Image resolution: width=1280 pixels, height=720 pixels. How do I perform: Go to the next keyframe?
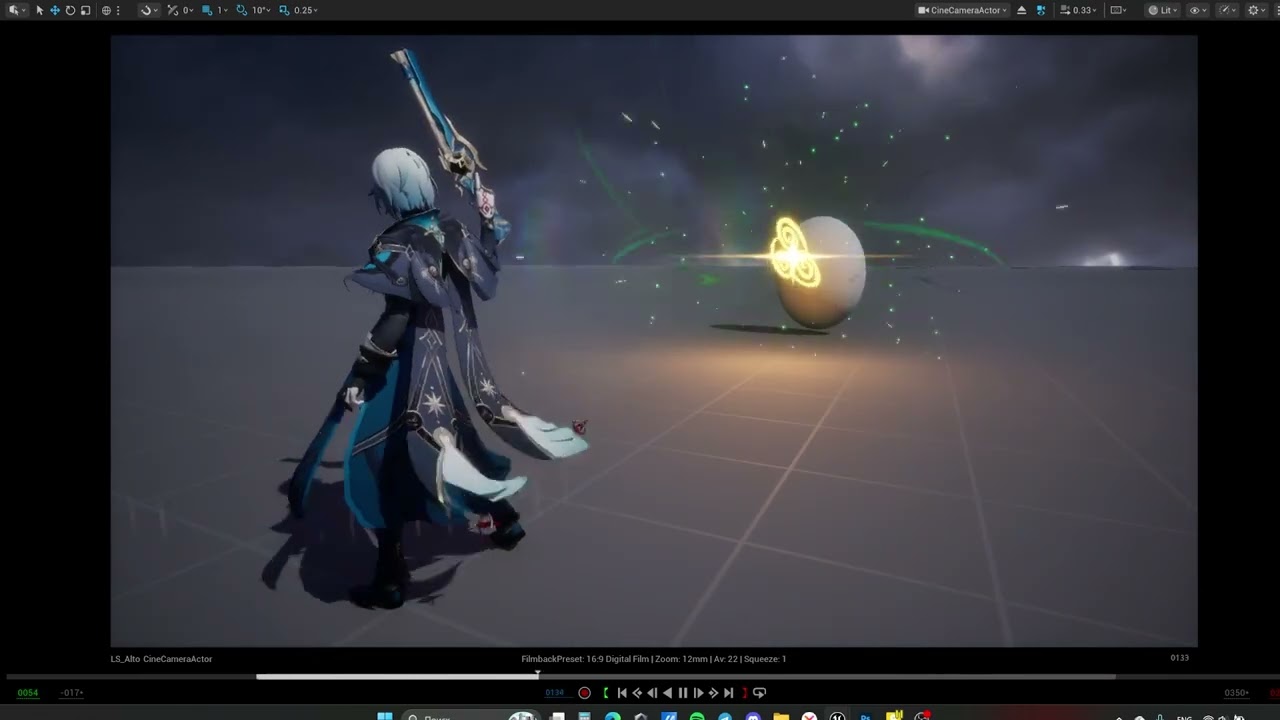click(x=713, y=693)
